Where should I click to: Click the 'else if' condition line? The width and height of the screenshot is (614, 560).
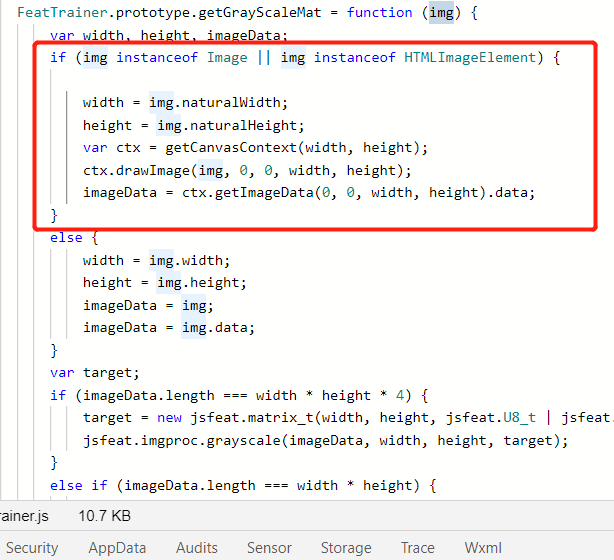click(243, 486)
